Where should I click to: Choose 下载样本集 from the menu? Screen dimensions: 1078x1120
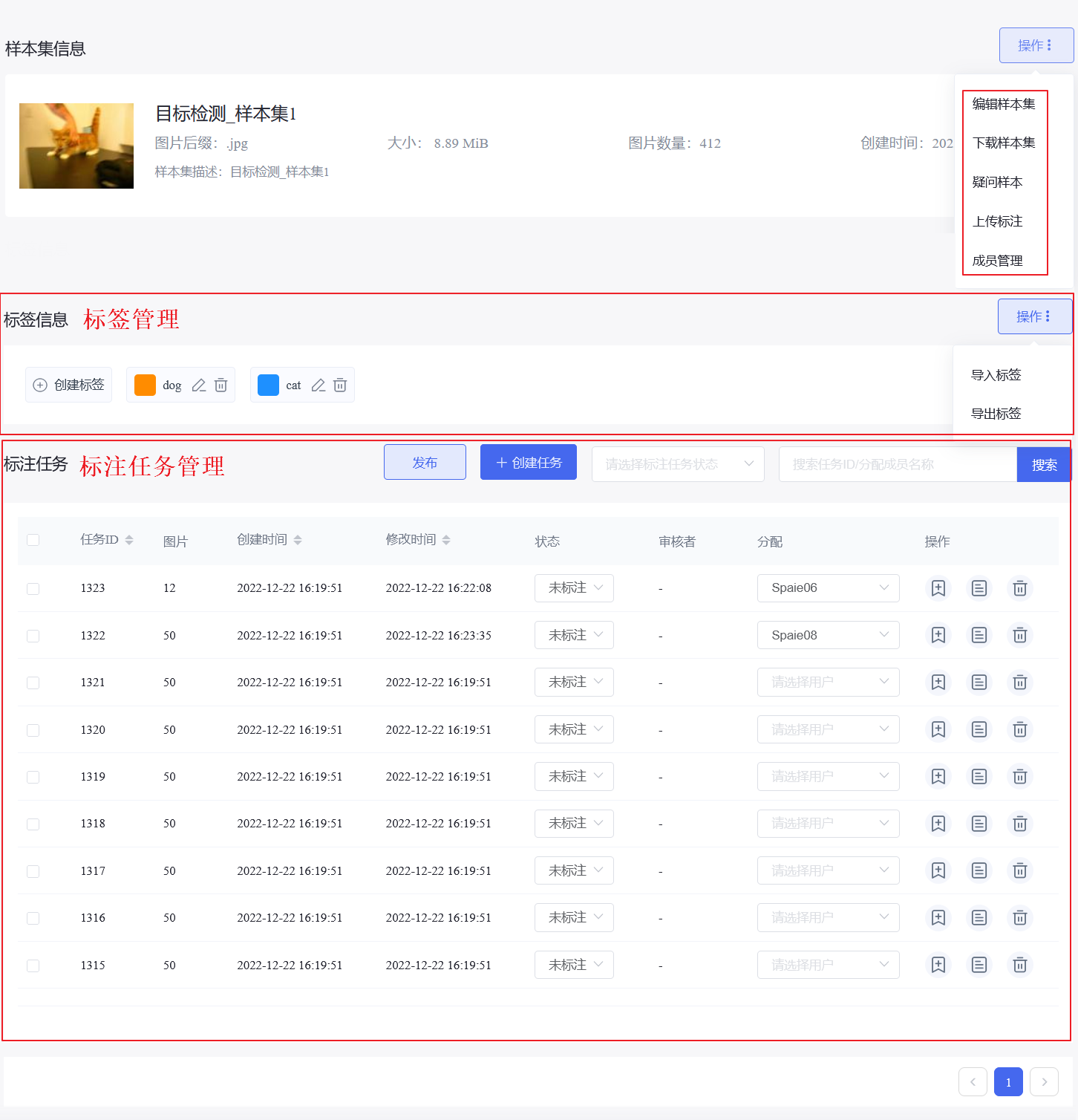click(1004, 143)
